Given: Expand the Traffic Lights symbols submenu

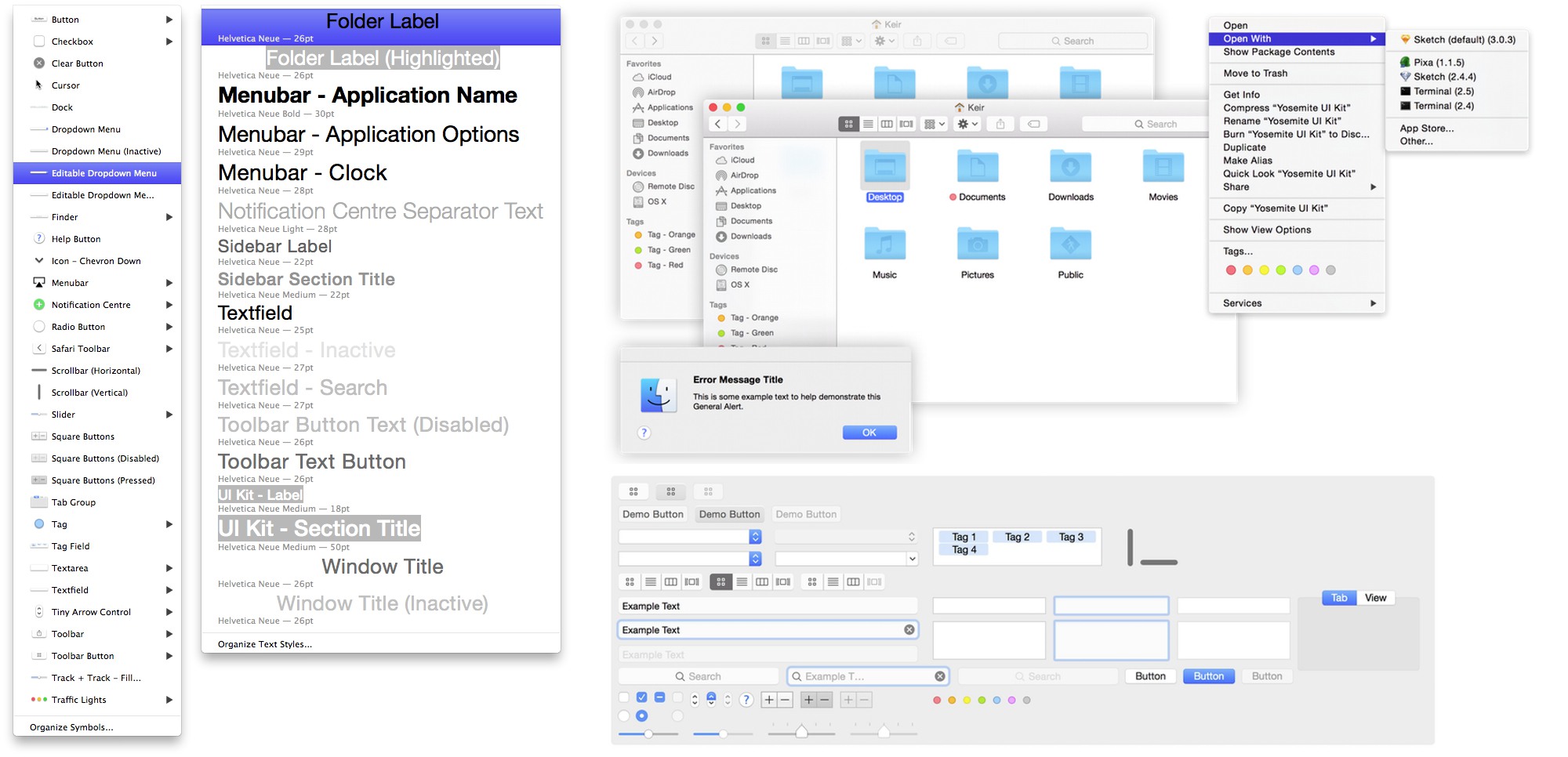Looking at the screenshot, I should pos(97,700).
